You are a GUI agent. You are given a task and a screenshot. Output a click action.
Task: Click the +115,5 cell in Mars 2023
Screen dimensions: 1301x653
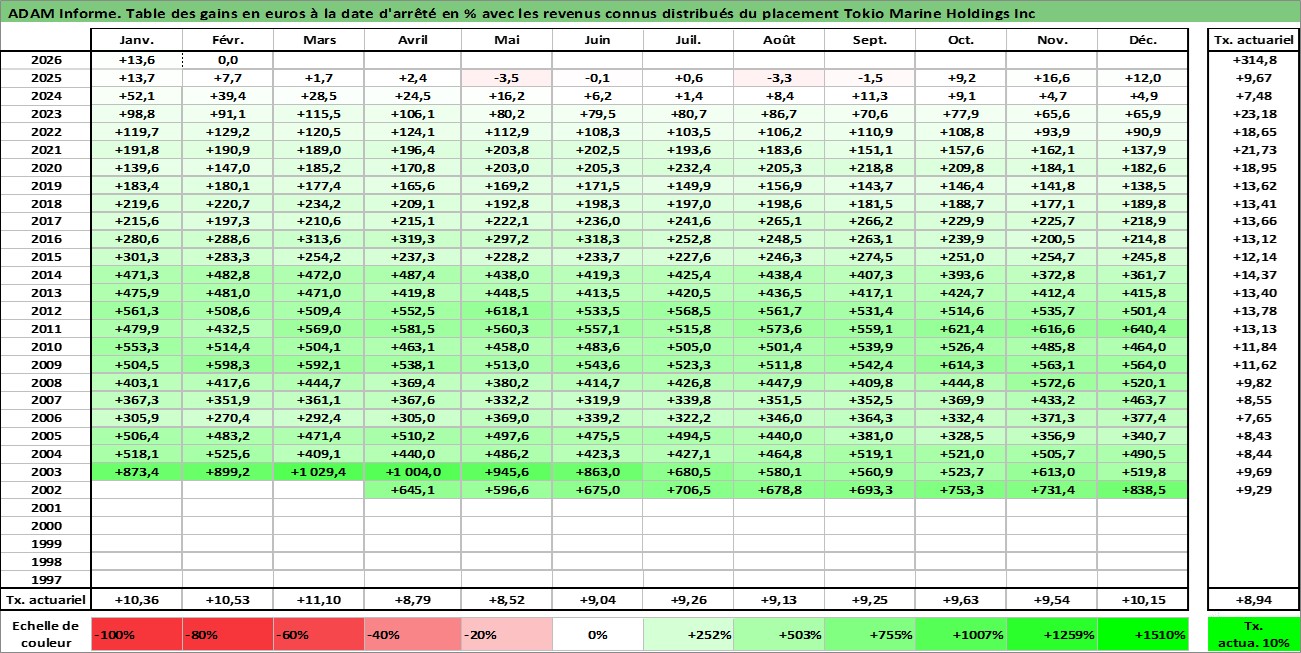click(318, 114)
